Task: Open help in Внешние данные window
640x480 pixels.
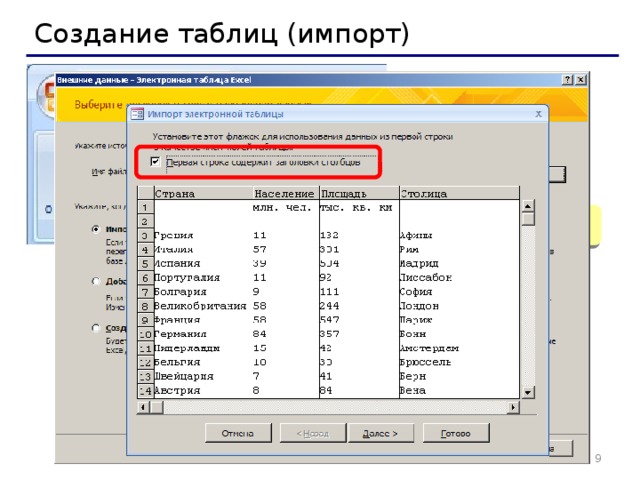Action: click(x=568, y=80)
